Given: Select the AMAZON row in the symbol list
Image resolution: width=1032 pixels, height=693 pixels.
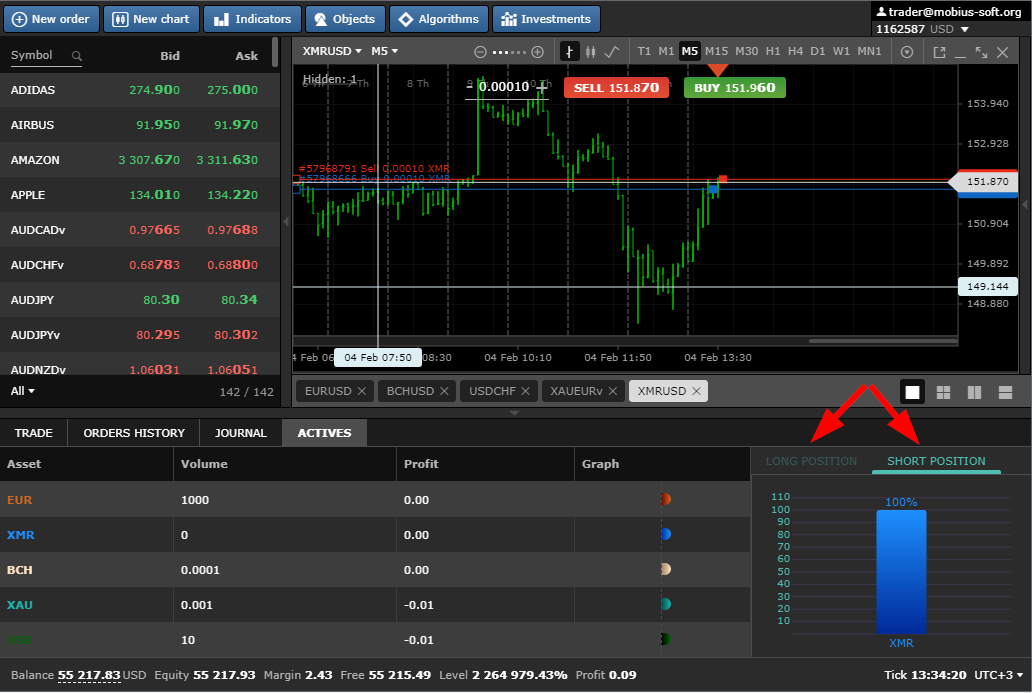Looking at the screenshot, I should coord(140,160).
